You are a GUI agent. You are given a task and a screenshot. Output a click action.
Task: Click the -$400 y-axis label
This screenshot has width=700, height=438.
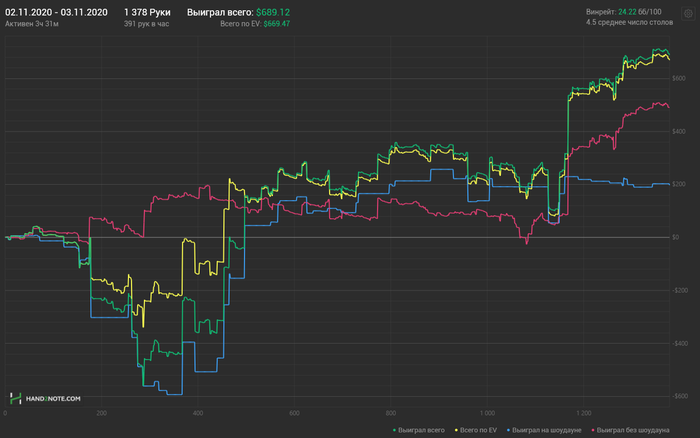point(679,343)
